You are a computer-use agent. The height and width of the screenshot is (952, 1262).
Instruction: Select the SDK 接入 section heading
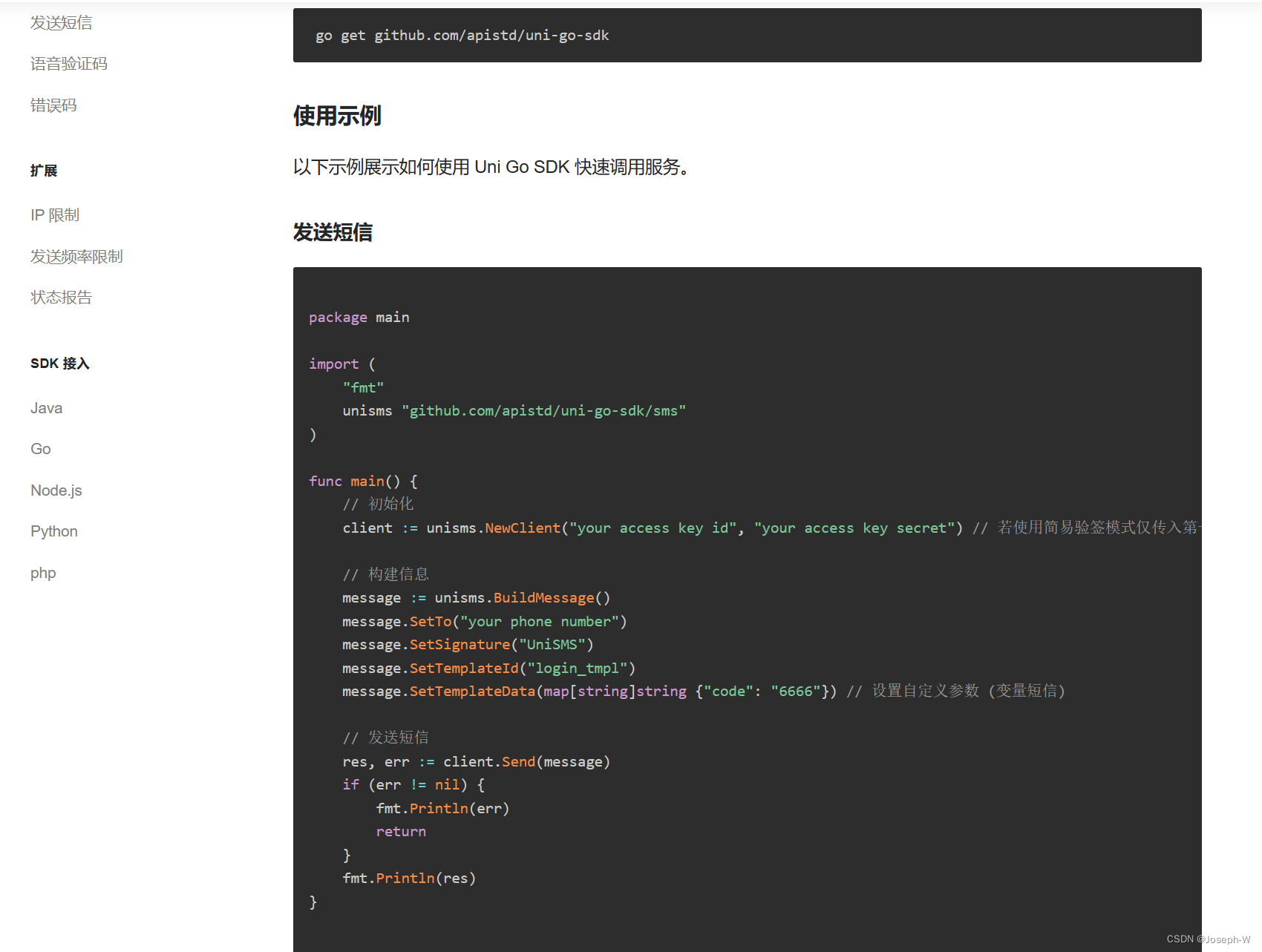click(x=60, y=364)
